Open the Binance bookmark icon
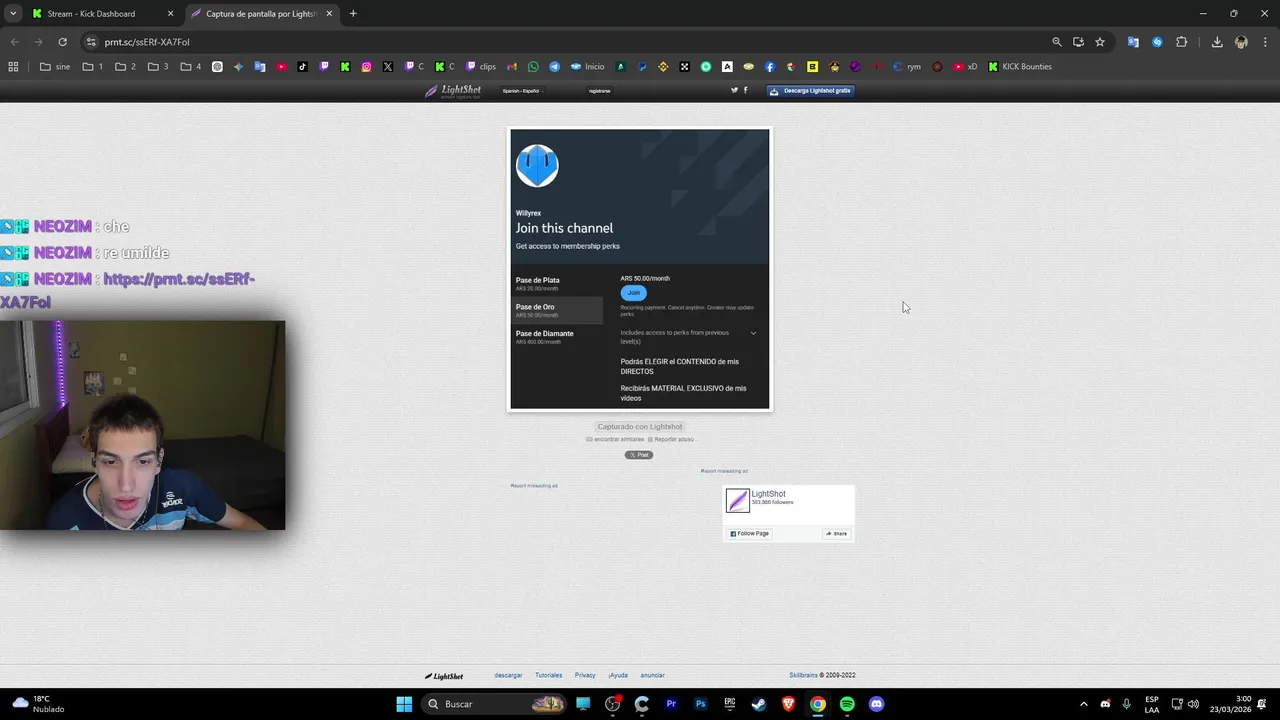 click(662, 67)
